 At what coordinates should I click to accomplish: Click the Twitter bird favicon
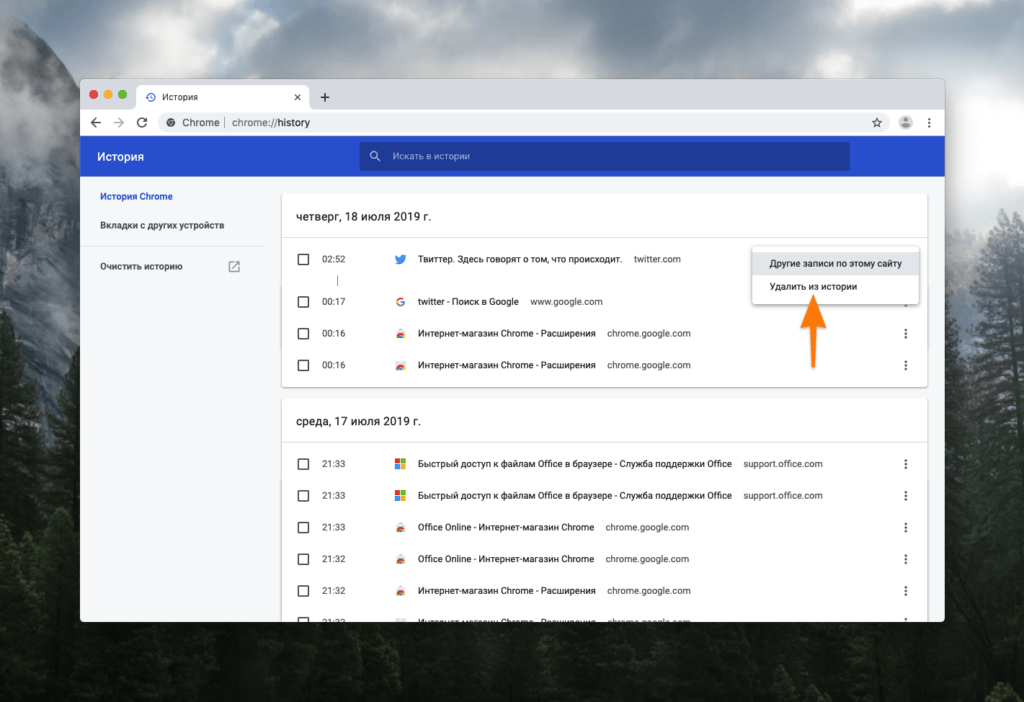point(400,259)
